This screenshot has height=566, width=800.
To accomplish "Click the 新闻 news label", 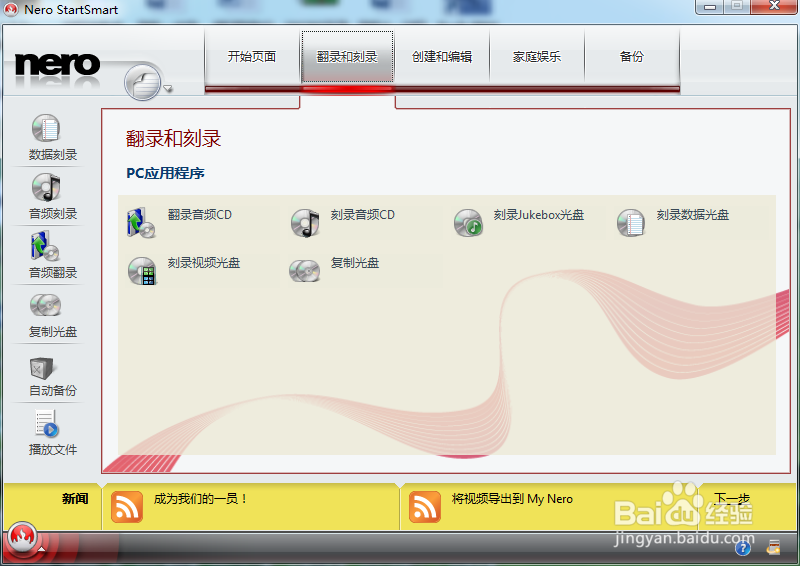I will 75,499.
